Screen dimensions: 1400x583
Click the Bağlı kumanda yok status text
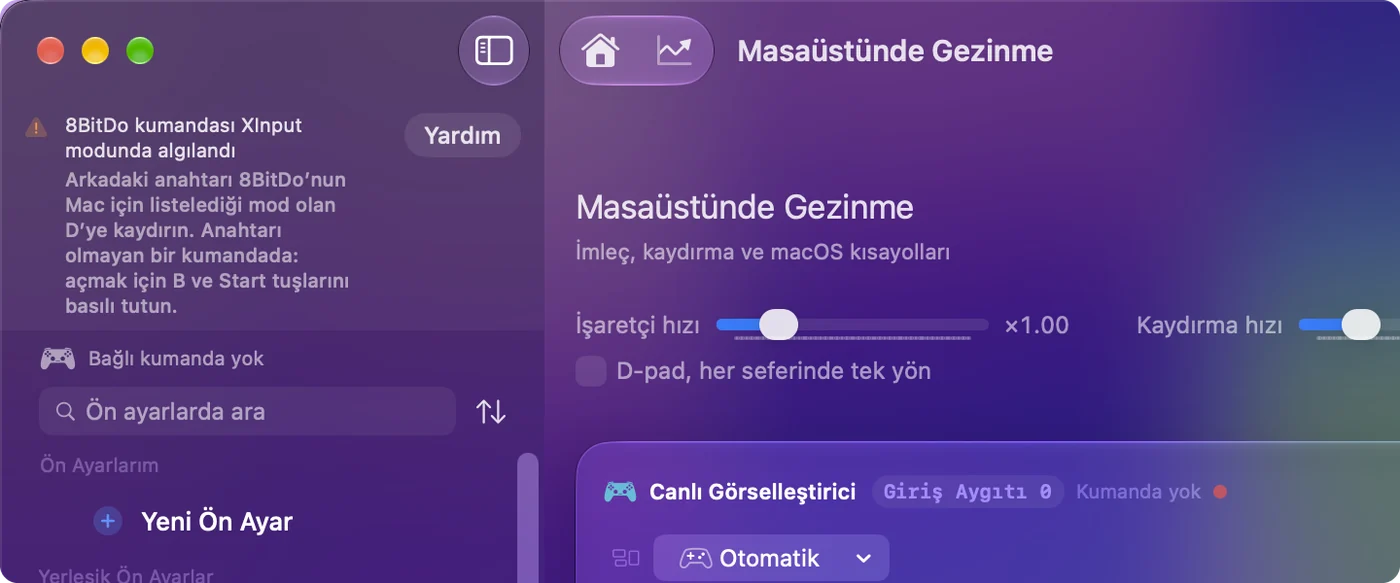pyautogui.click(x=176, y=358)
